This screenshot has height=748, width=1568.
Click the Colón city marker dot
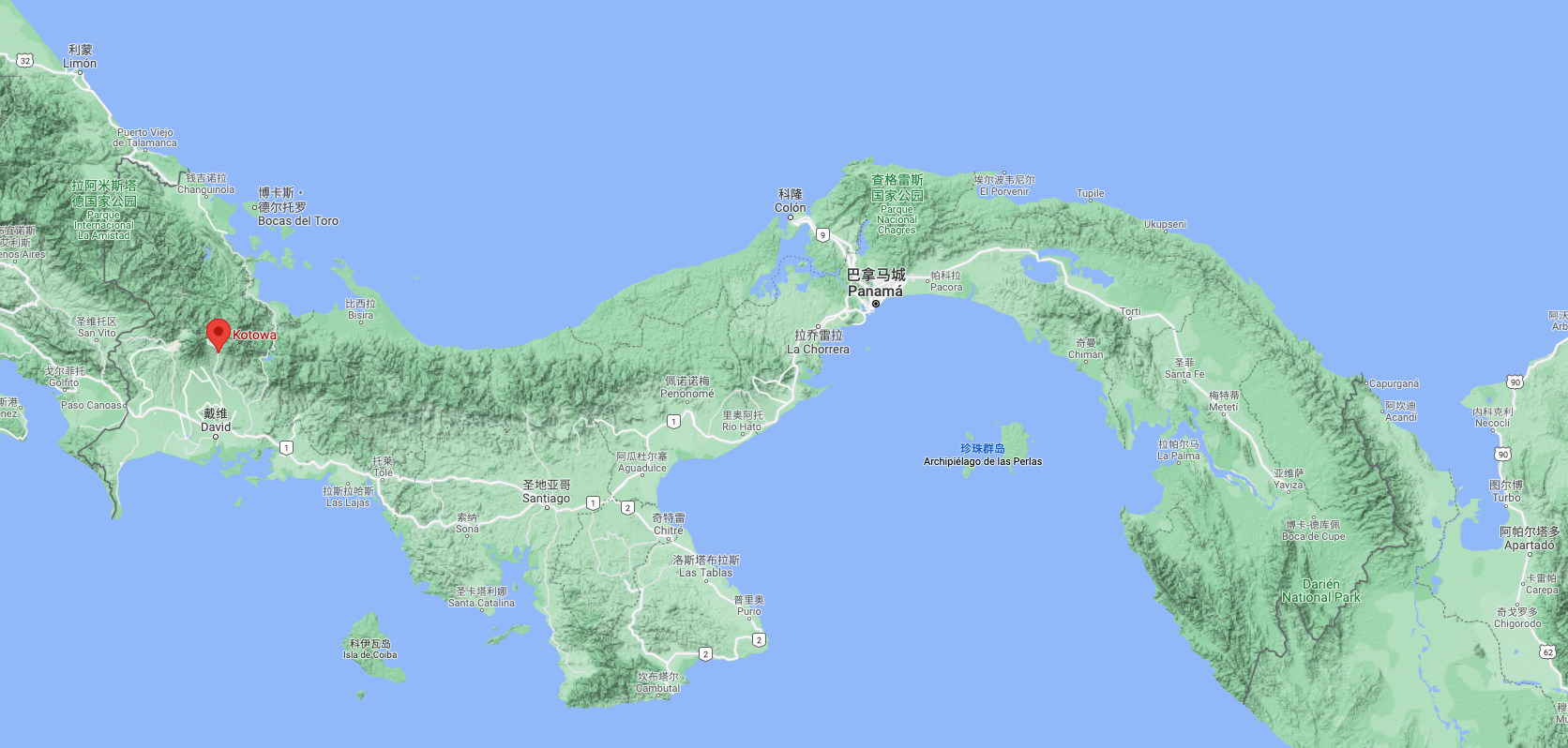(791, 217)
